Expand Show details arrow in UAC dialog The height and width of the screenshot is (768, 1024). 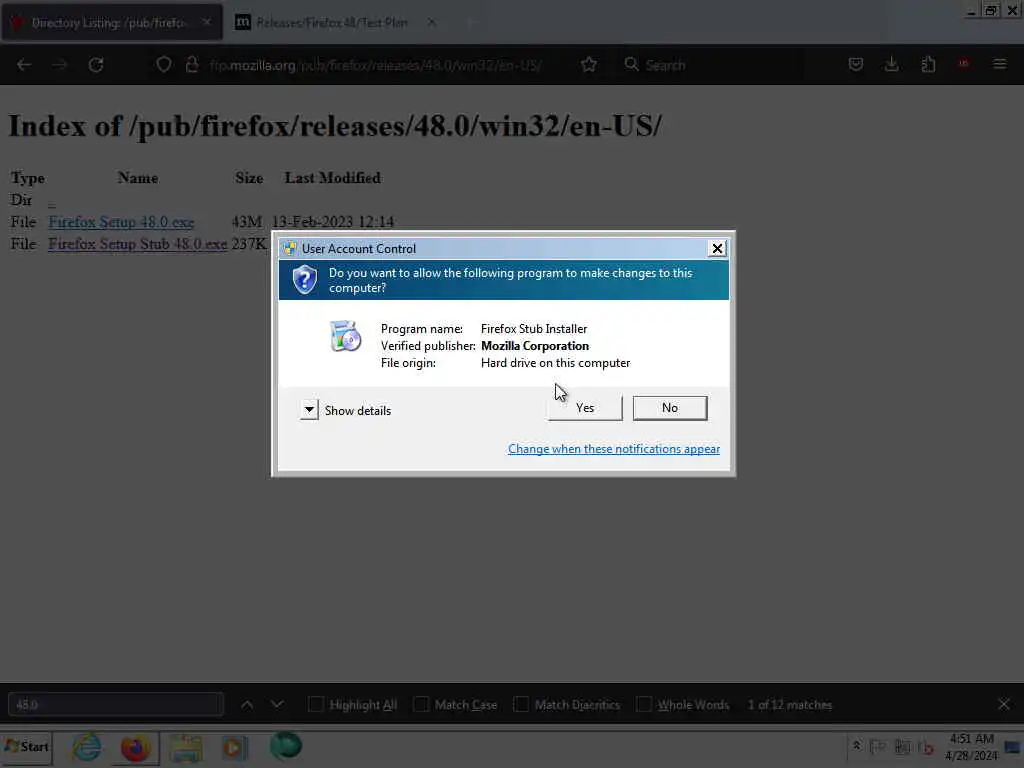(x=309, y=410)
